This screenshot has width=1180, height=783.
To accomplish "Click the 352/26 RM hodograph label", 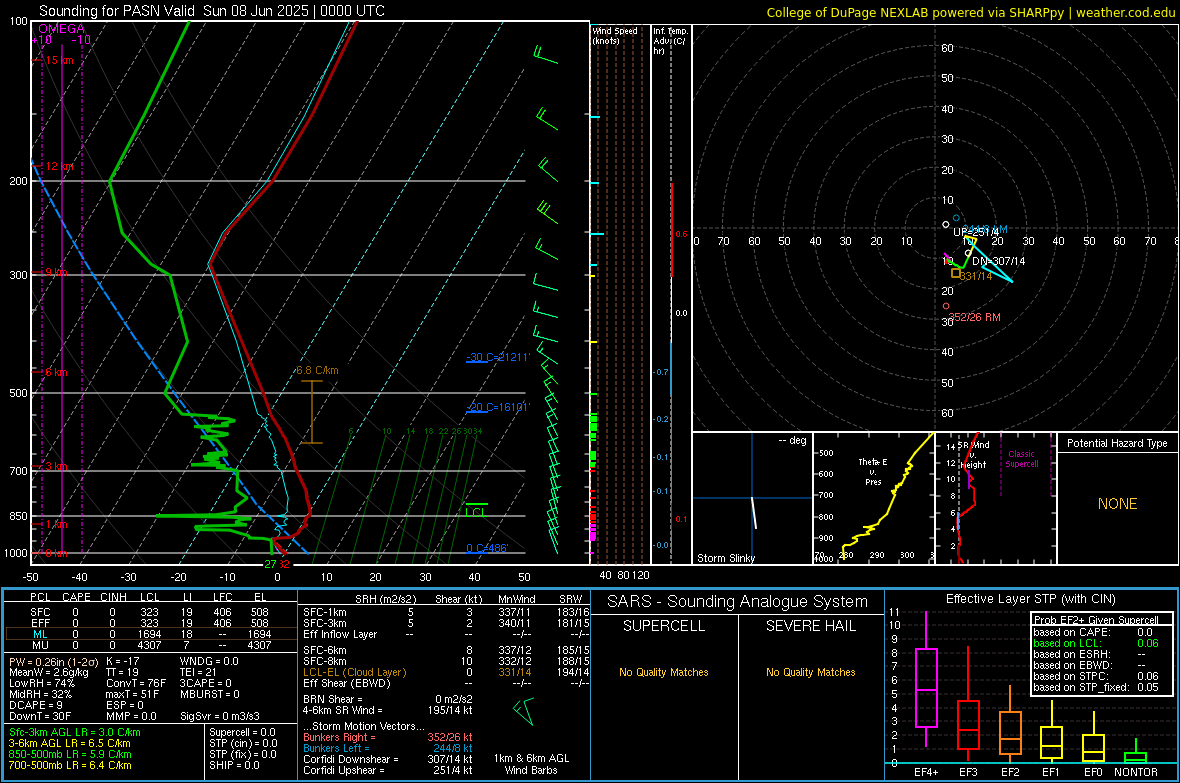I will (x=975, y=317).
